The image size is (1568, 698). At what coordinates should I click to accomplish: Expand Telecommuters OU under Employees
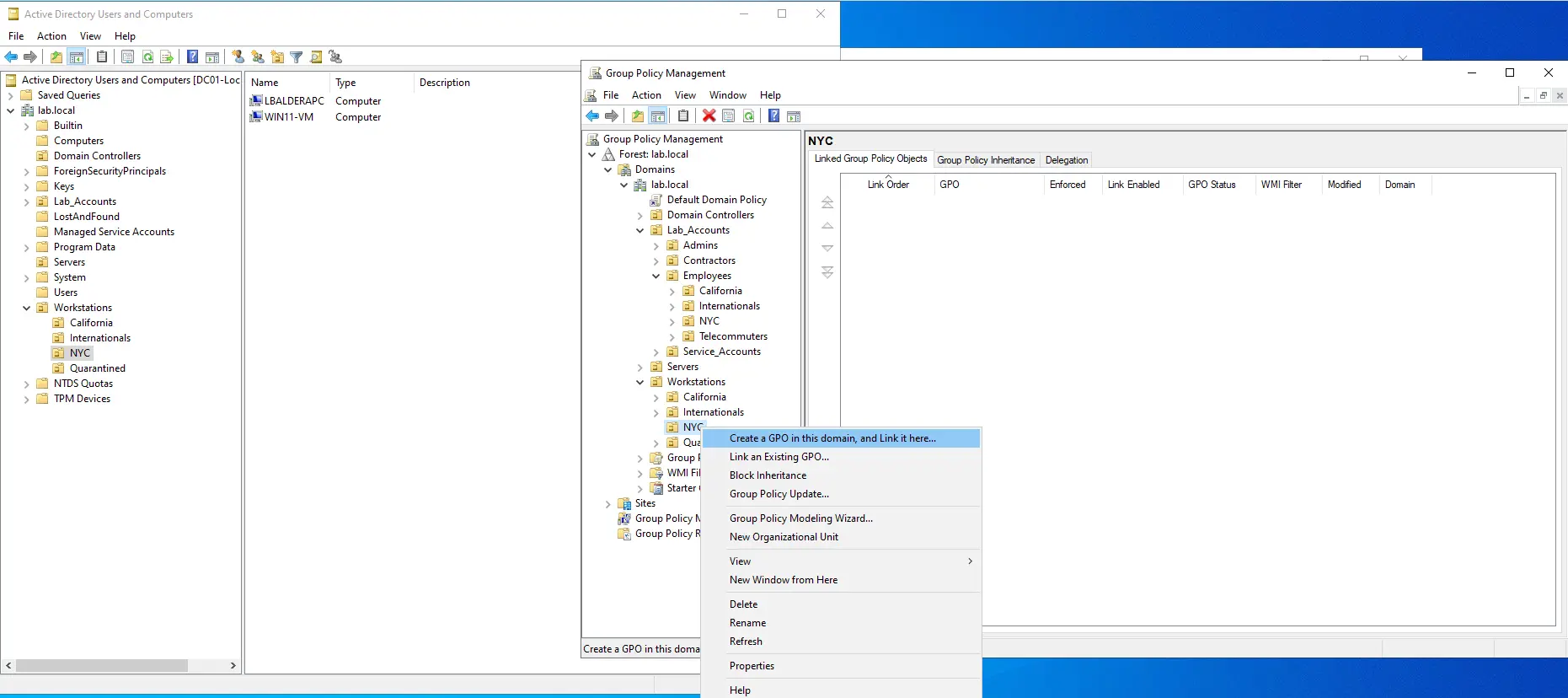pos(672,336)
